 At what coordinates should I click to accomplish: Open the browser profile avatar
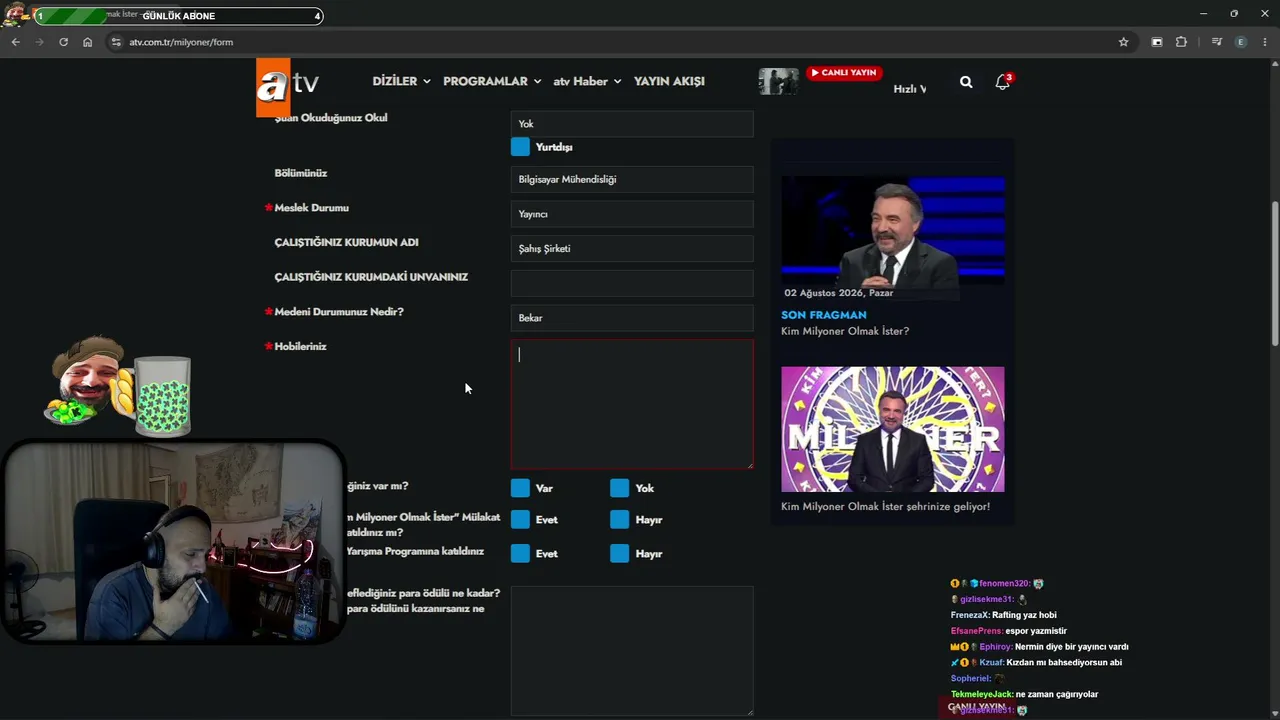pyautogui.click(x=1241, y=42)
